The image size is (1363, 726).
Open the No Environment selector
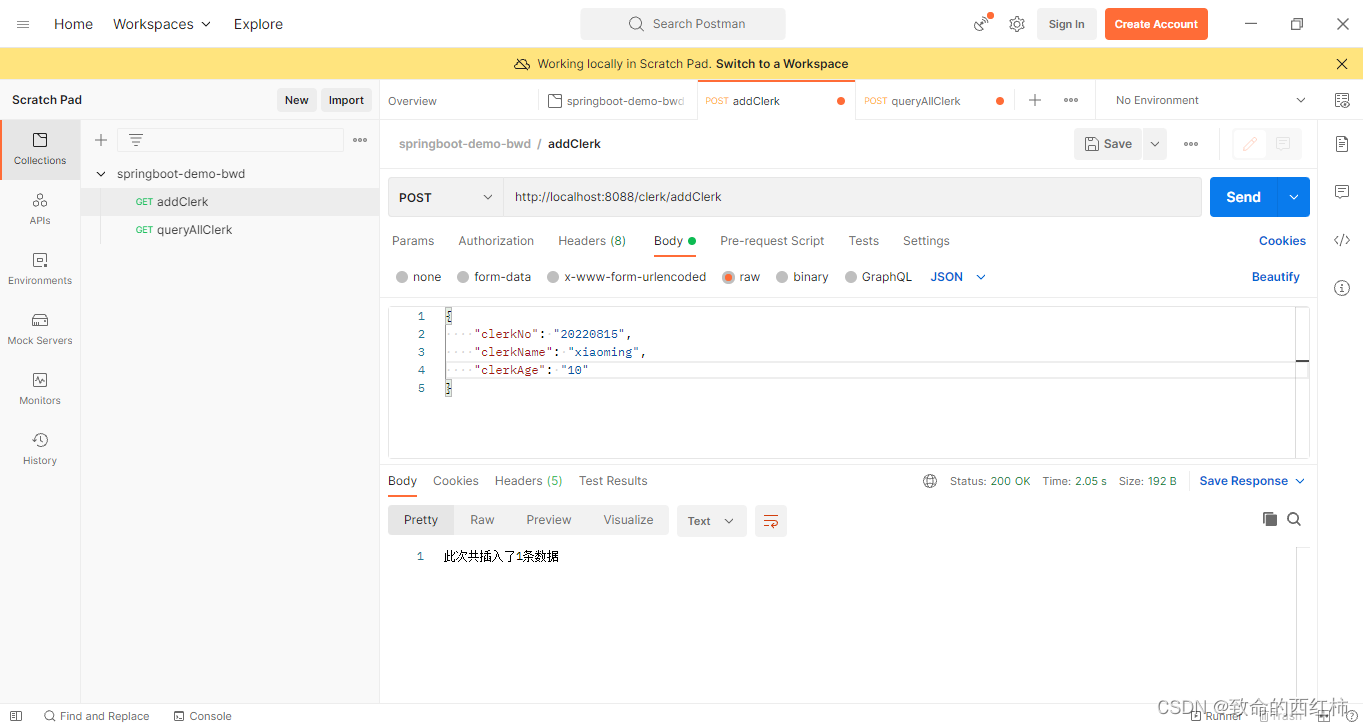1210,100
